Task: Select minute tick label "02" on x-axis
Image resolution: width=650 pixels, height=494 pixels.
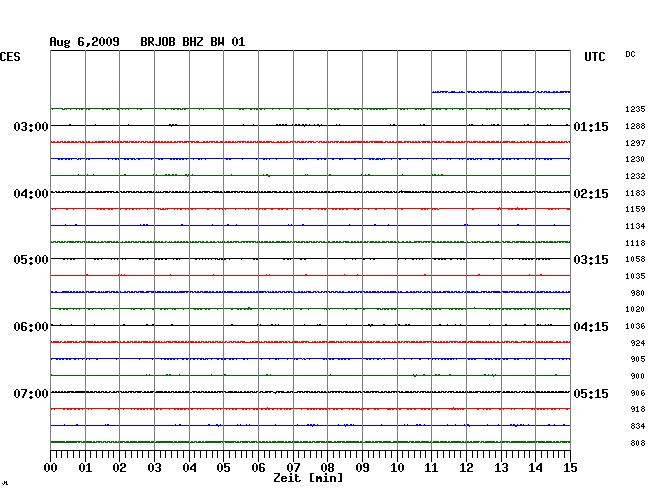Action: [x=119, y=468]
